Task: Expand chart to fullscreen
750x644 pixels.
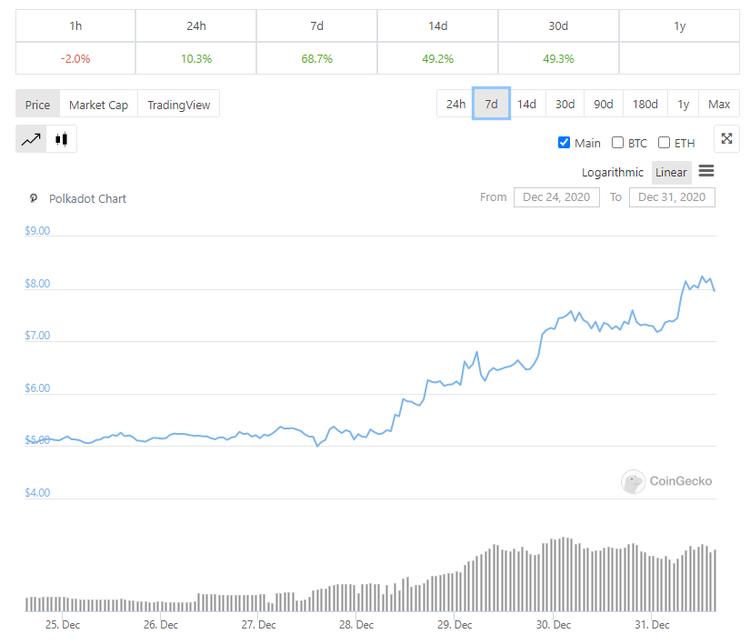Action: coord(727,140)
